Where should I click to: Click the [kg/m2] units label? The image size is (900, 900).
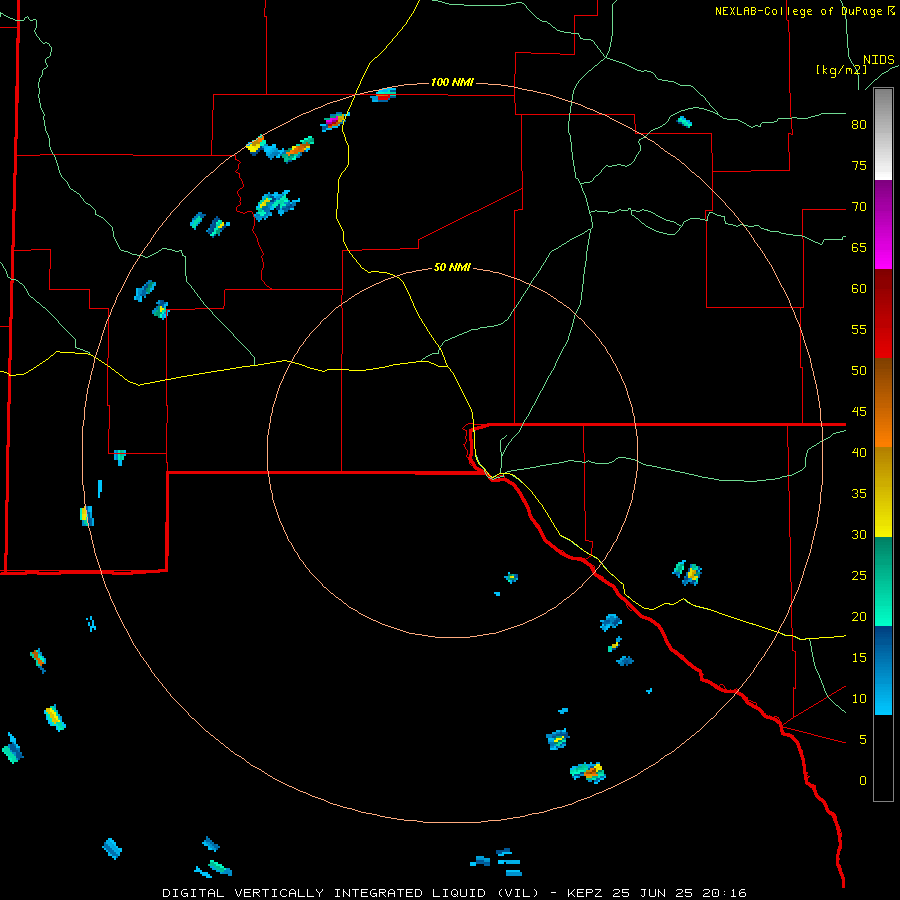click(x=841, y=70)
